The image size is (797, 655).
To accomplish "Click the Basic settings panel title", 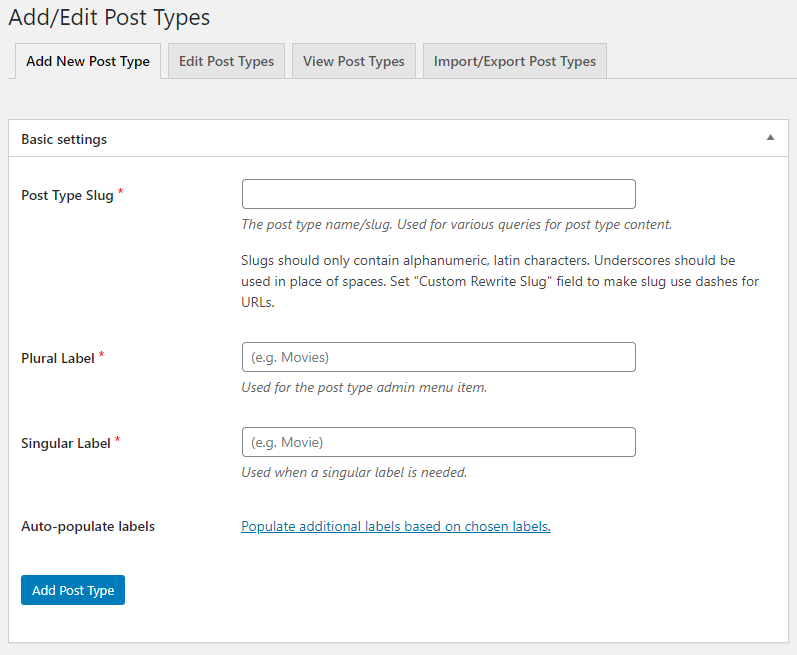I will click(x=64, y=139).
